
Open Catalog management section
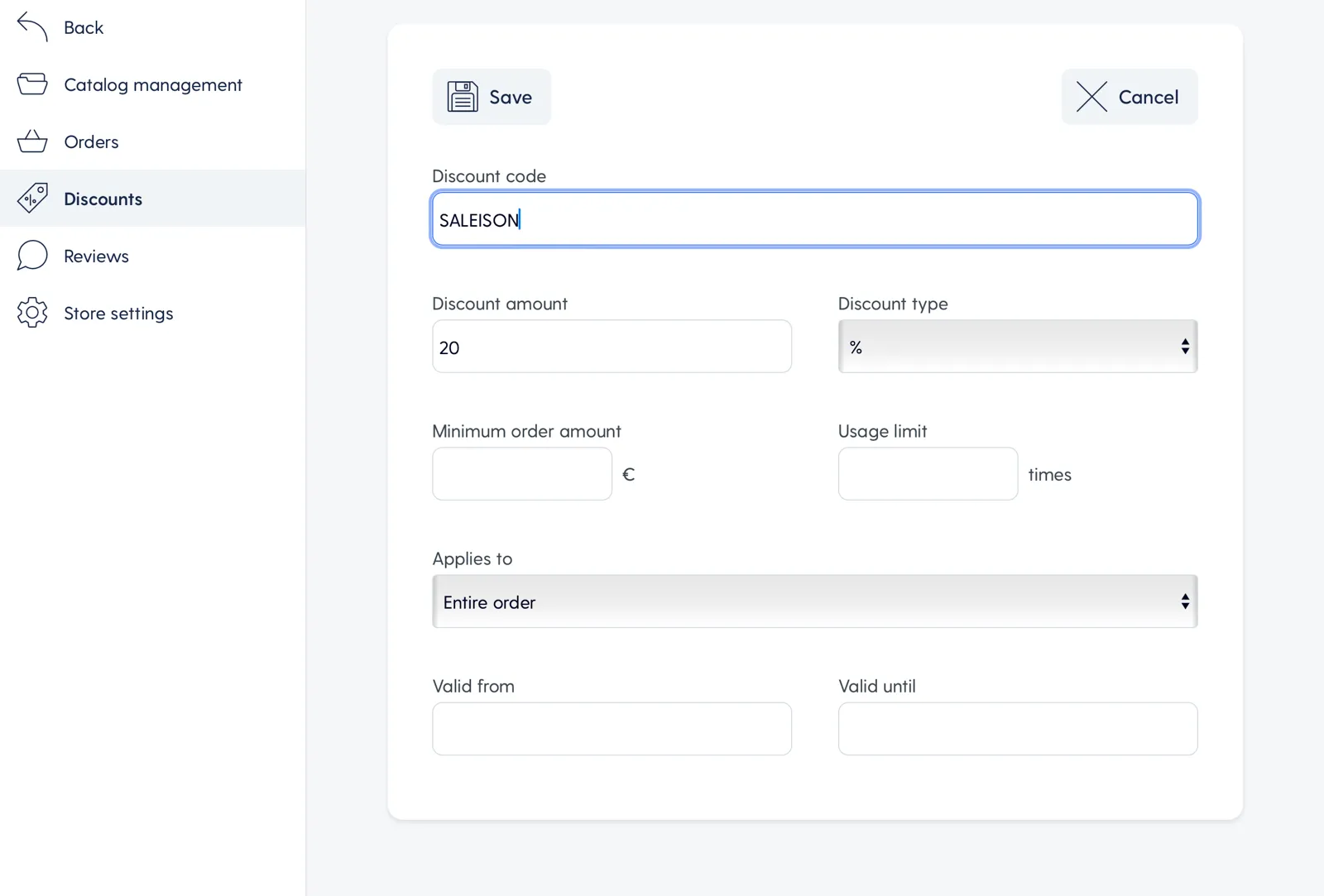153,84
